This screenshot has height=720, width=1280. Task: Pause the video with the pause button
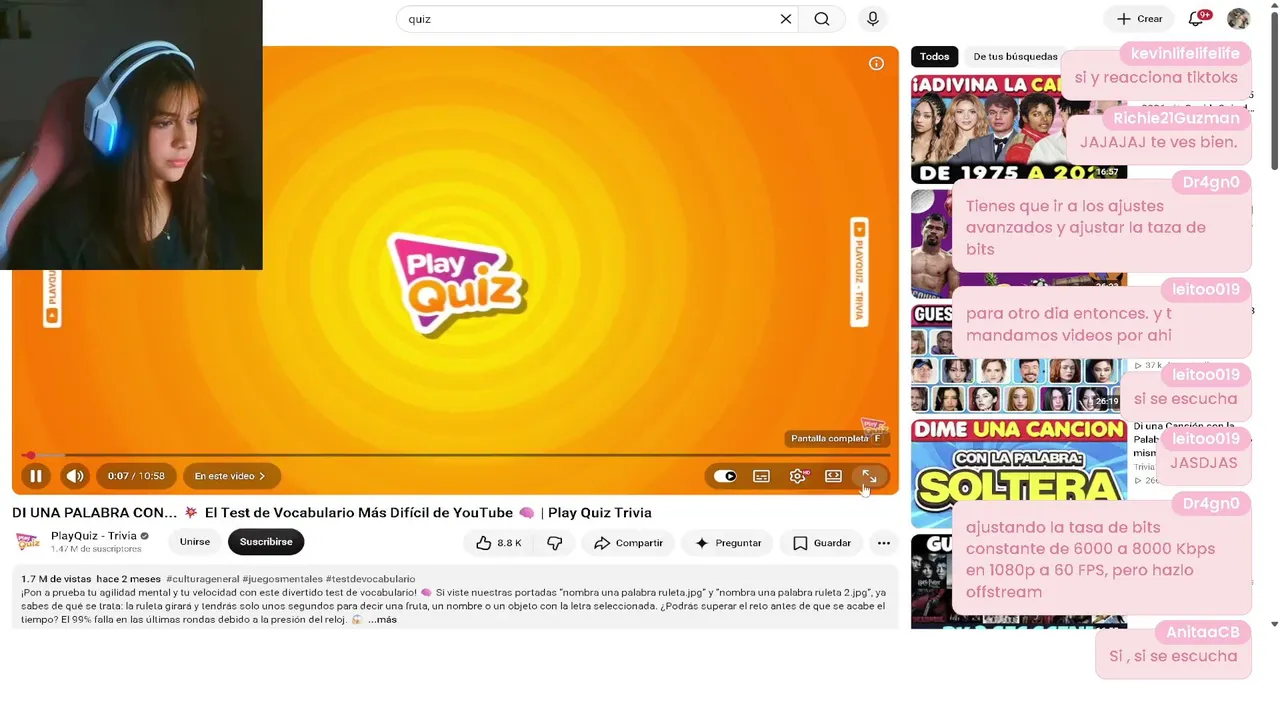pos(35,476)
